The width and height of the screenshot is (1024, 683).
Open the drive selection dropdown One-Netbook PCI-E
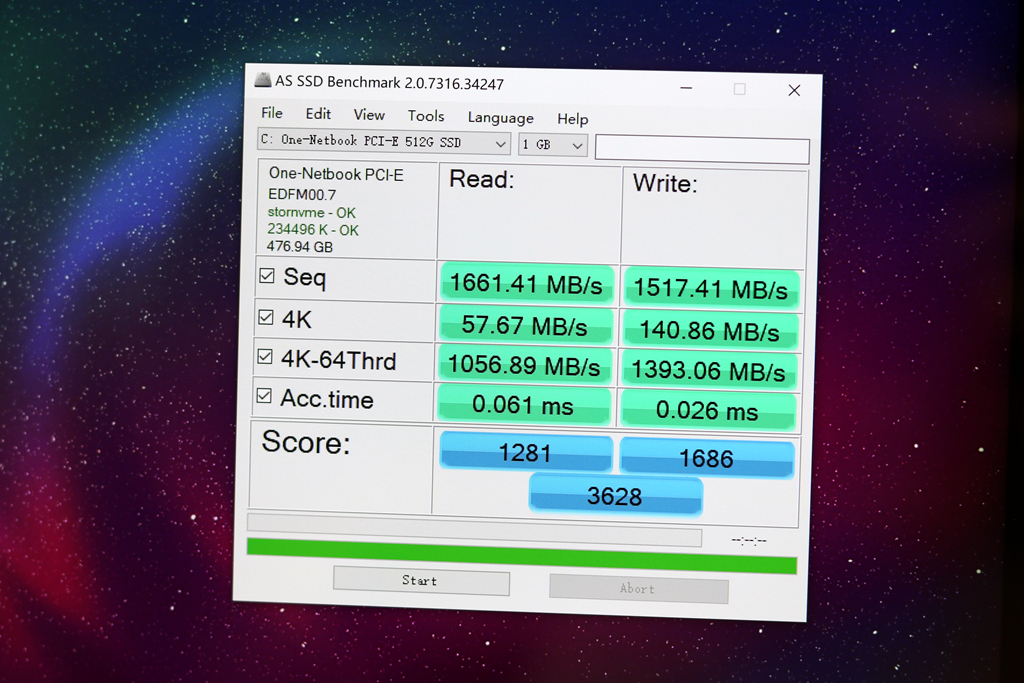[x=384, y=142]
